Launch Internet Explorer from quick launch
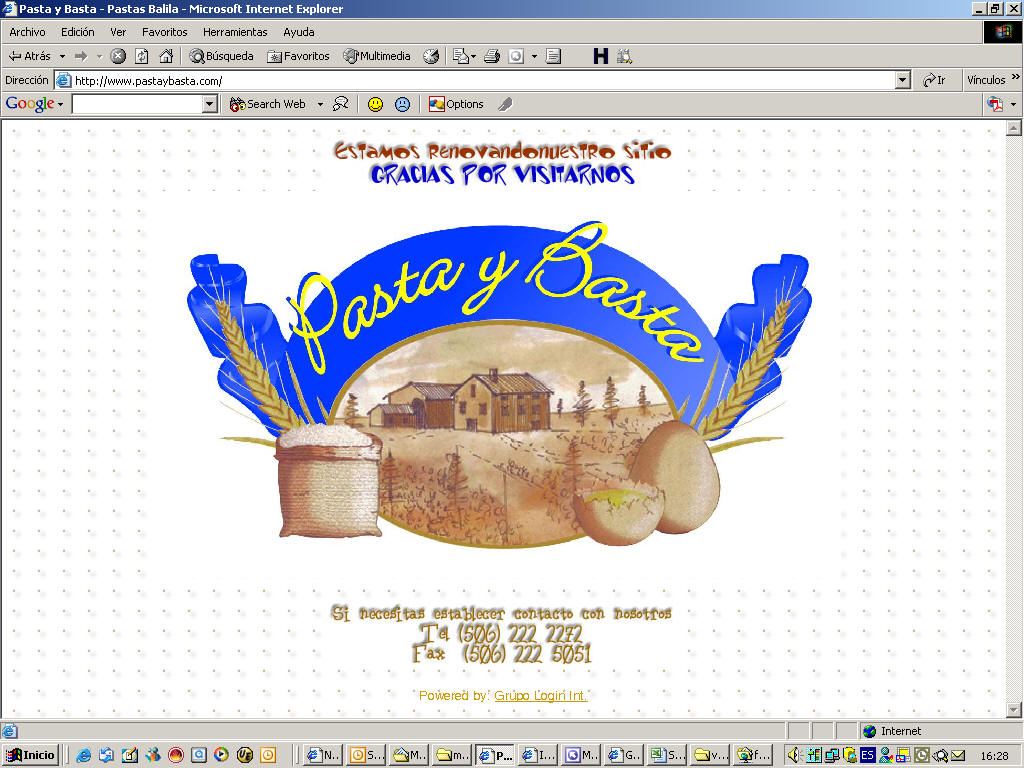This screenshot has height=768, width=1024. 84,755
